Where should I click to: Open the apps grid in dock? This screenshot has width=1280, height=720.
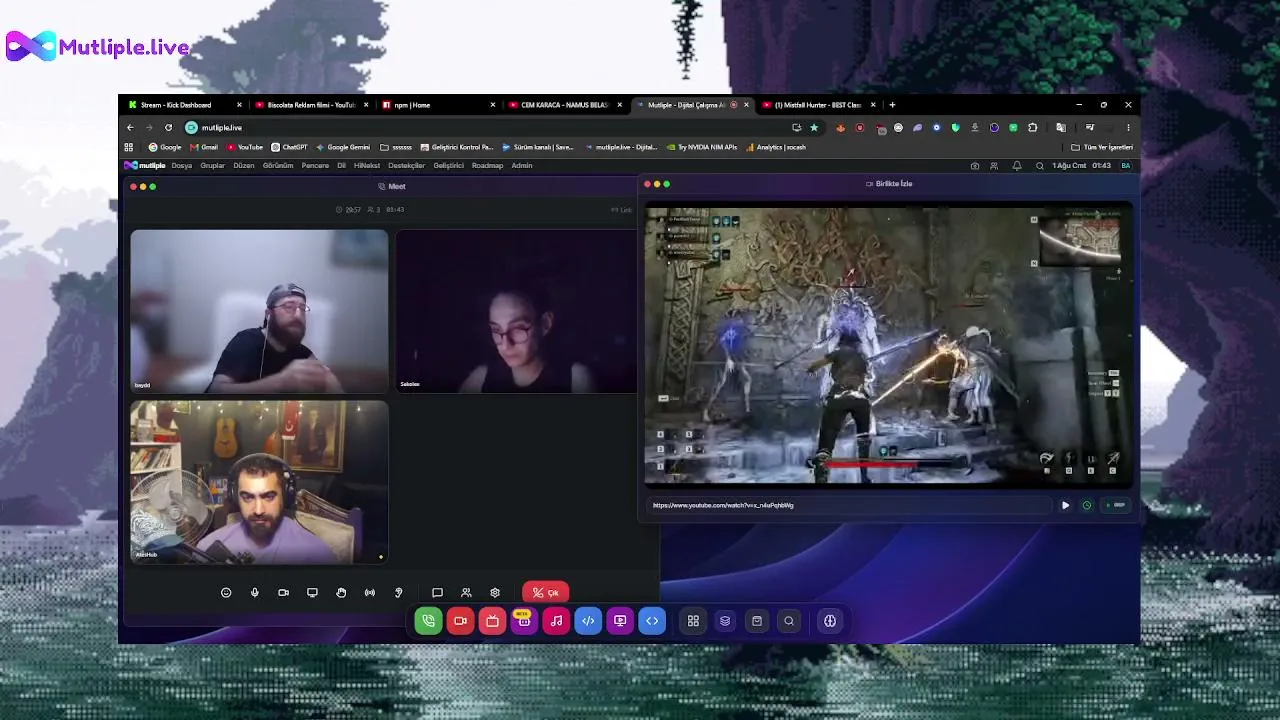click(693, 621)
